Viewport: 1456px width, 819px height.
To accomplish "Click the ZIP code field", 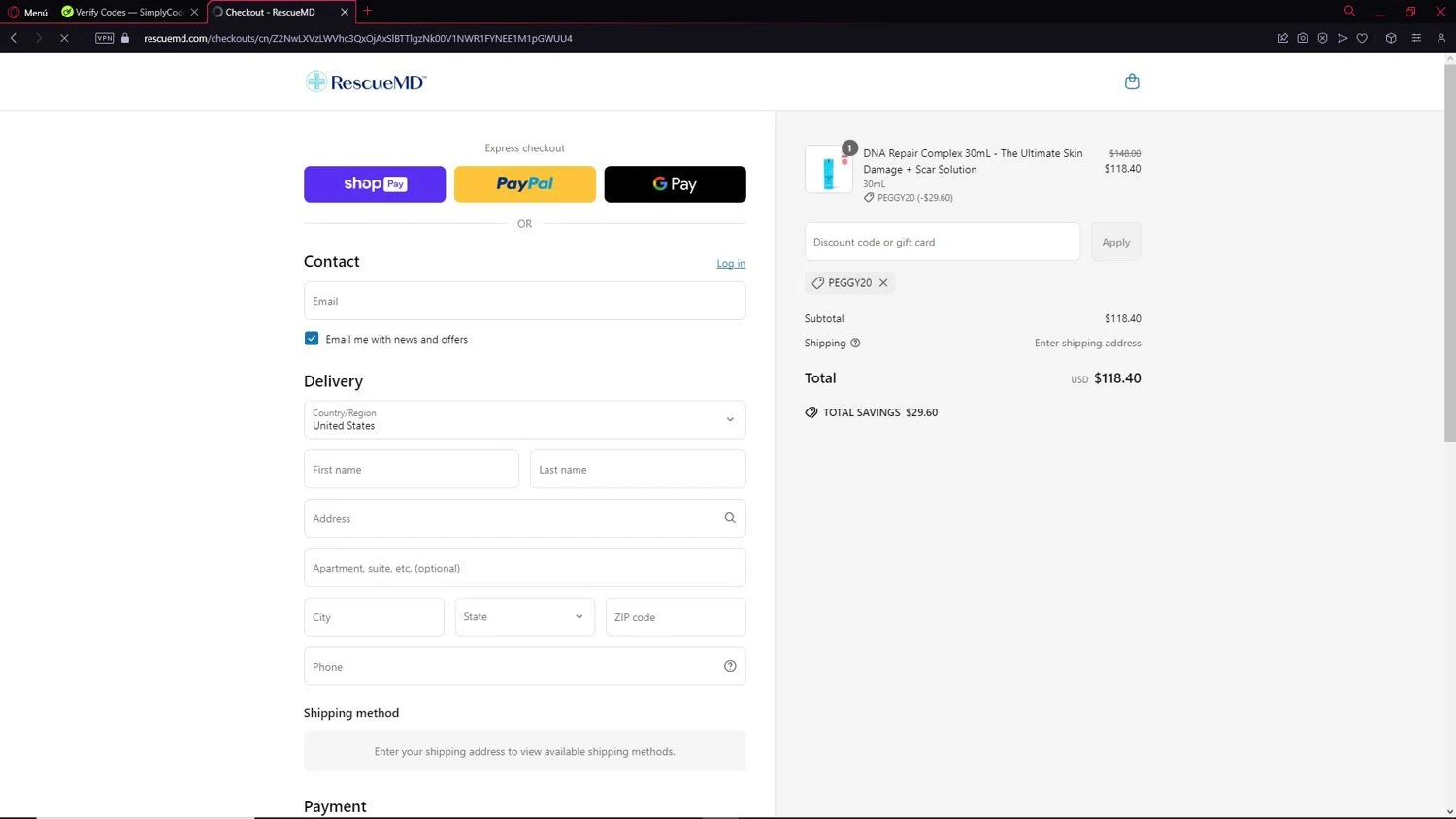I will [676, 617].
